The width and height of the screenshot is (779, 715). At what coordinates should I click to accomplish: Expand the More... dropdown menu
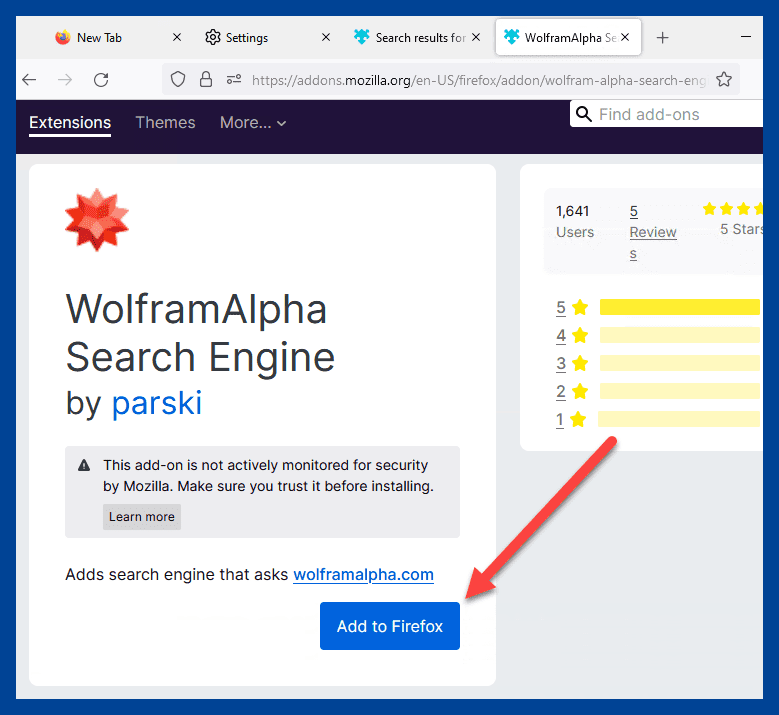(253, 123)
